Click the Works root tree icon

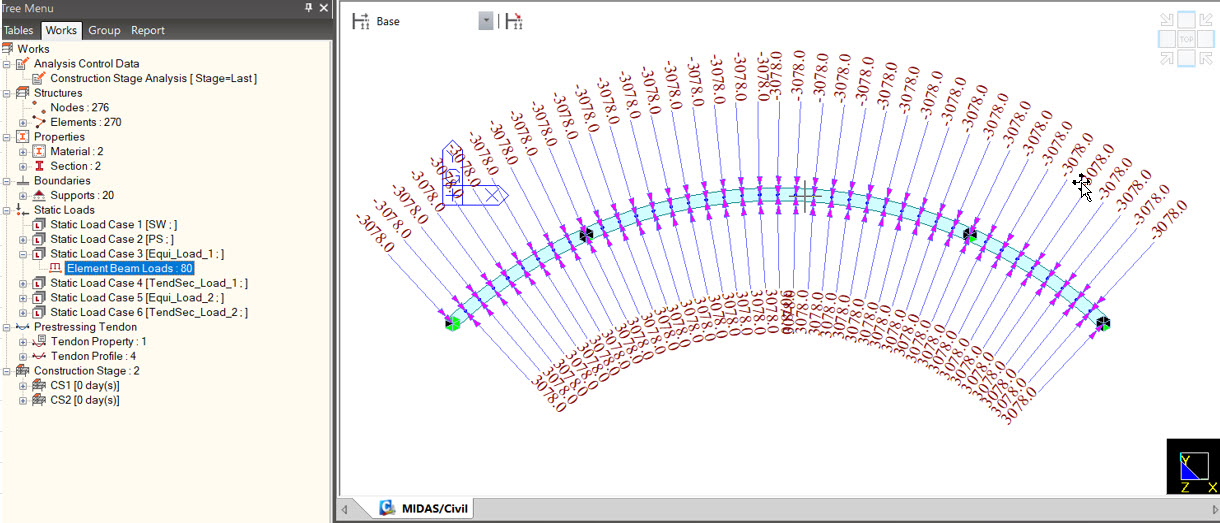point(8,49)
